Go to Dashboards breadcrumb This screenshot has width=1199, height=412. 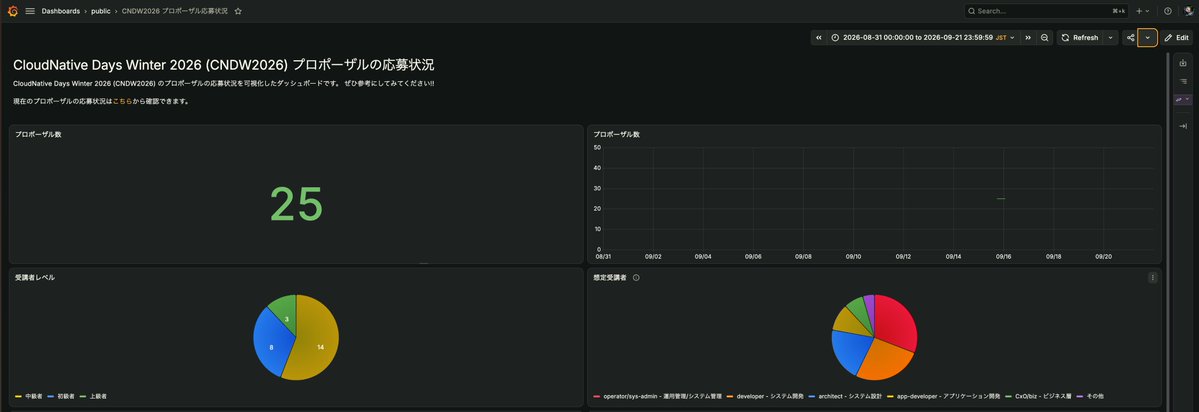point(60,11)
